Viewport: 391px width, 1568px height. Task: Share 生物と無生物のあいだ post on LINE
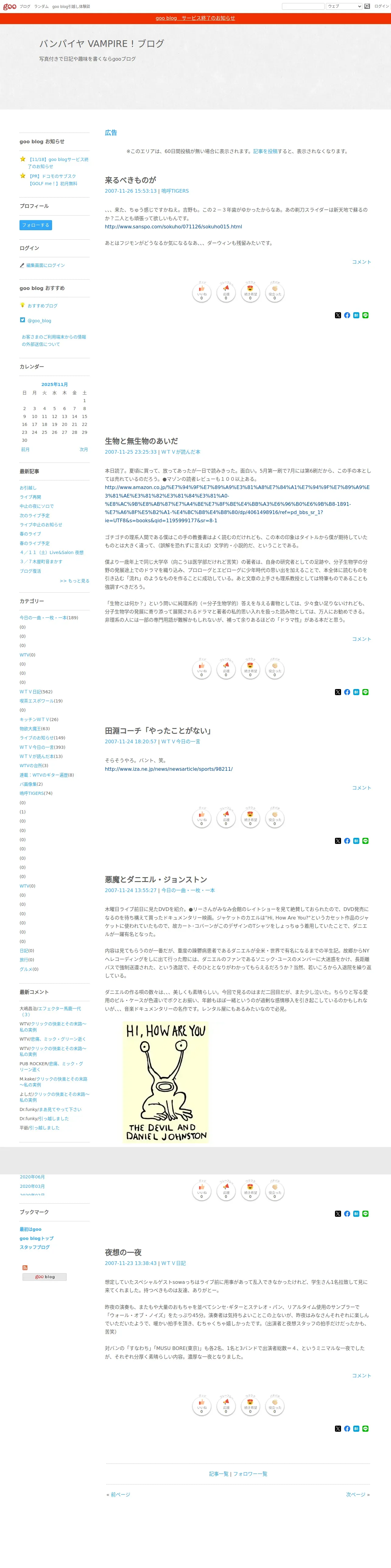pyautogui.click(x=365, y=692)
